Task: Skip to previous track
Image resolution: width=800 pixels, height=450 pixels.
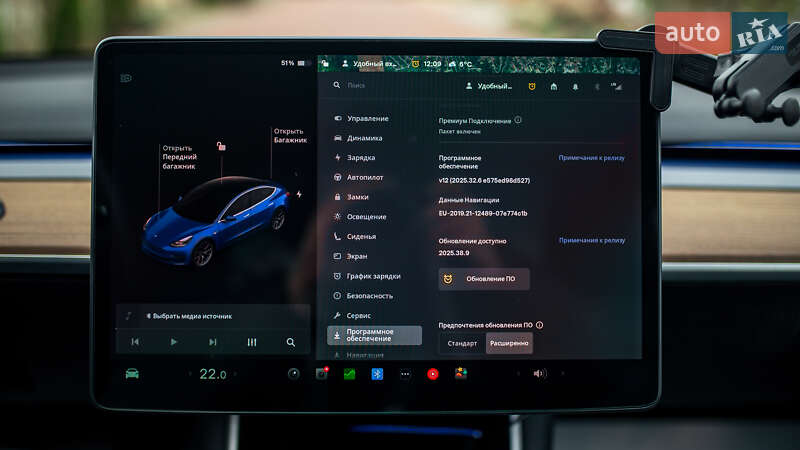Action: tap(135, 342)
